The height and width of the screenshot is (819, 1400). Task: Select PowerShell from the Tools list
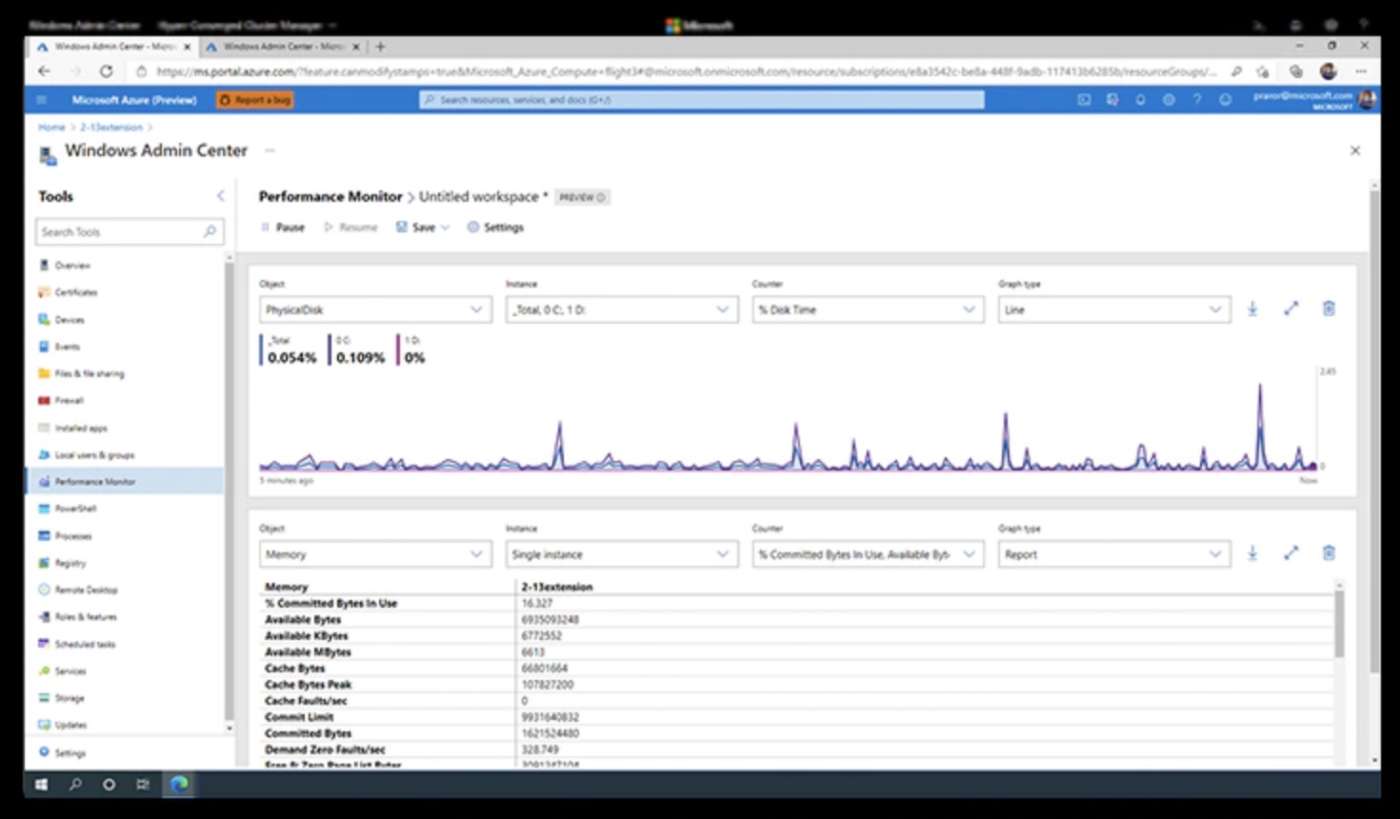point(75,509)
